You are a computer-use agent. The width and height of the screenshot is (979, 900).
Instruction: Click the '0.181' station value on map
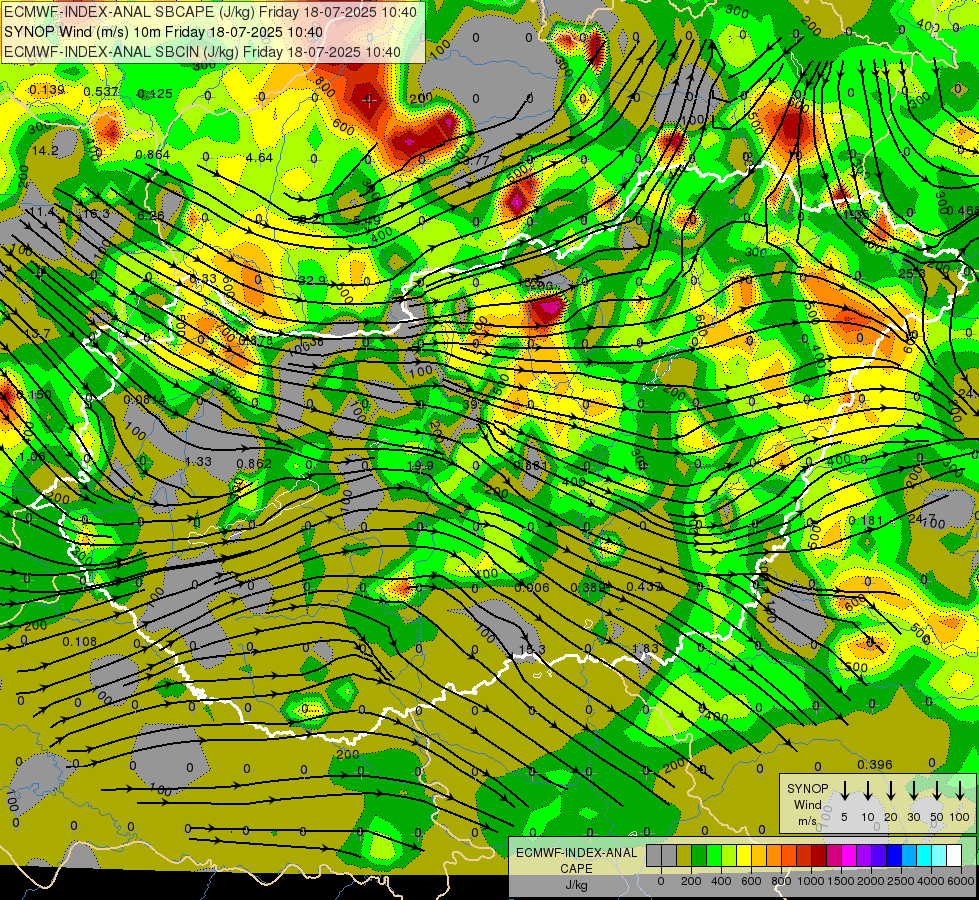866,520
